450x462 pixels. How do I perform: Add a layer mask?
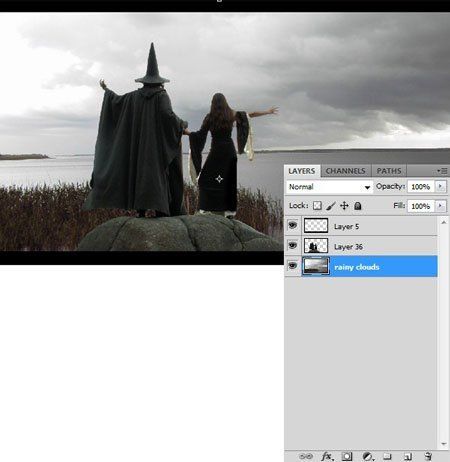tap(347, 456)
